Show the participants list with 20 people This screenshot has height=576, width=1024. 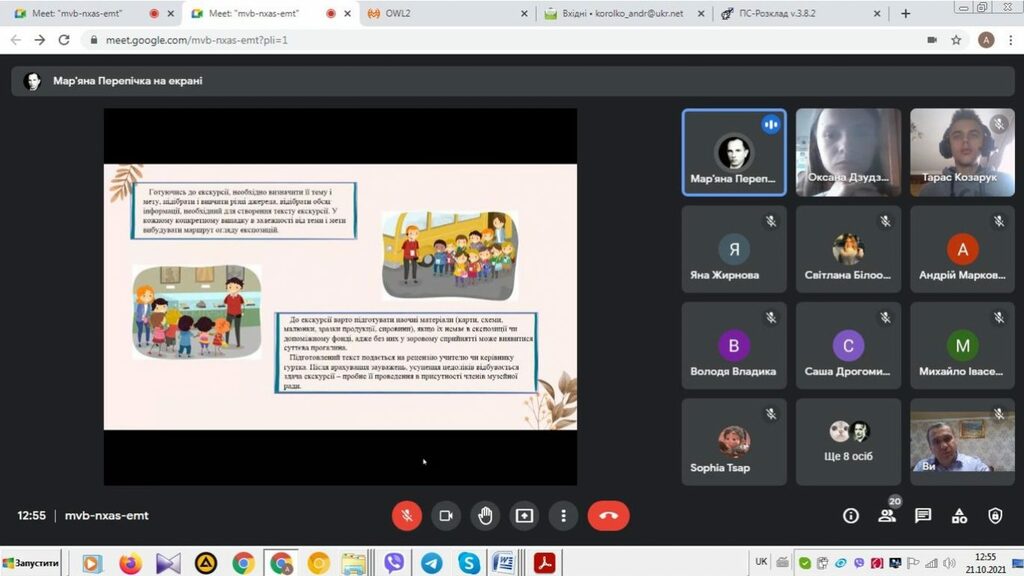pos(887,515)
